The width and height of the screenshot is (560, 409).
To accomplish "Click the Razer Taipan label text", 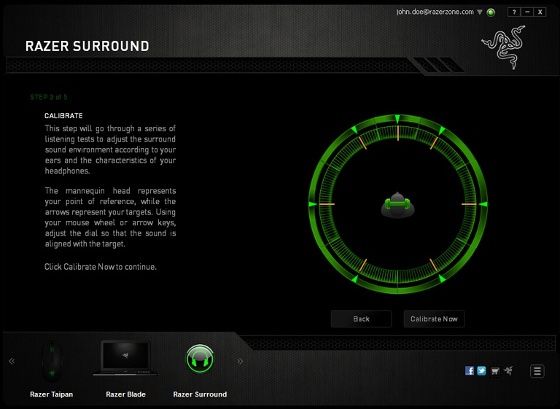I will (x=51, y=394).
